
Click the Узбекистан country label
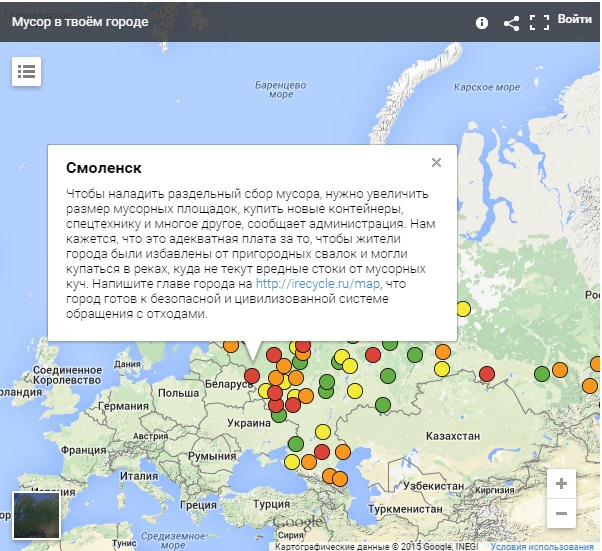click(x=433, y=486)
